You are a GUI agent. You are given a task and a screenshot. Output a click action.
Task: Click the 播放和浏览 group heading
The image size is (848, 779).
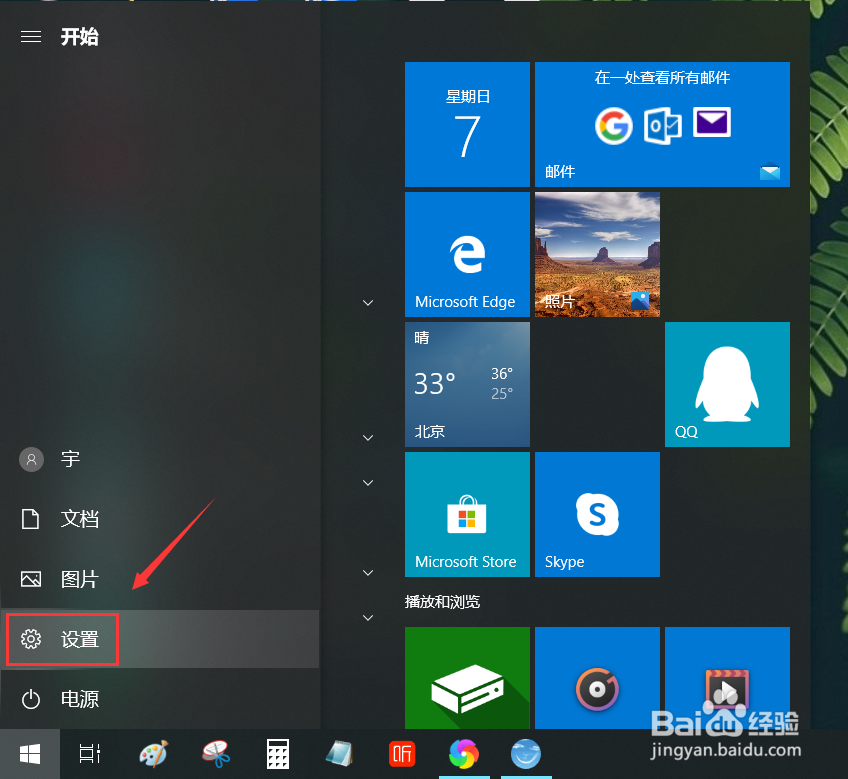tap(442, 602)
